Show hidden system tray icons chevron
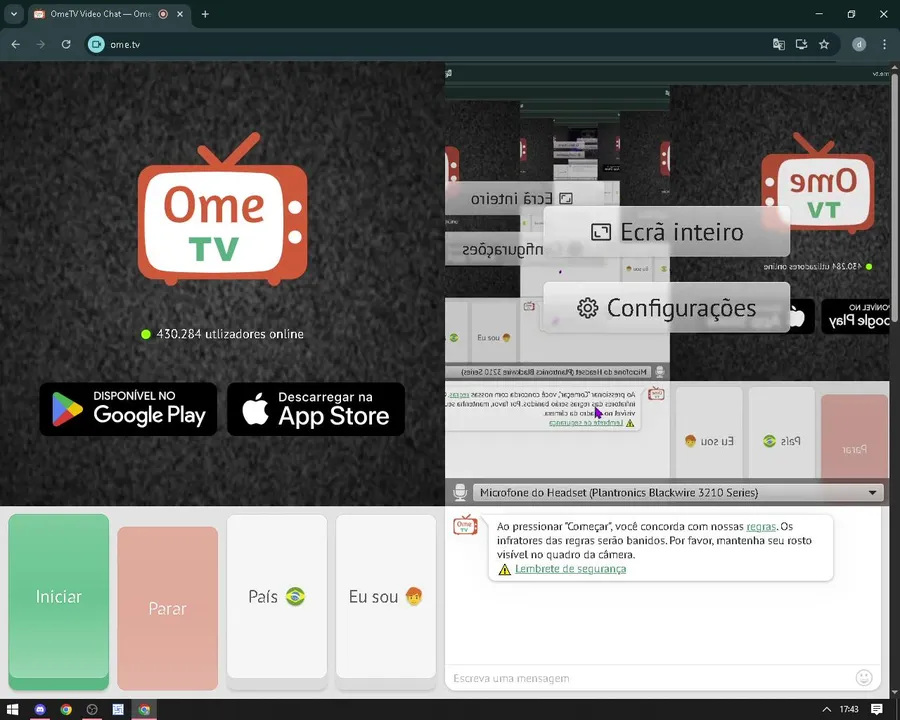The image size is (900, 720). (x=827, y=709)
